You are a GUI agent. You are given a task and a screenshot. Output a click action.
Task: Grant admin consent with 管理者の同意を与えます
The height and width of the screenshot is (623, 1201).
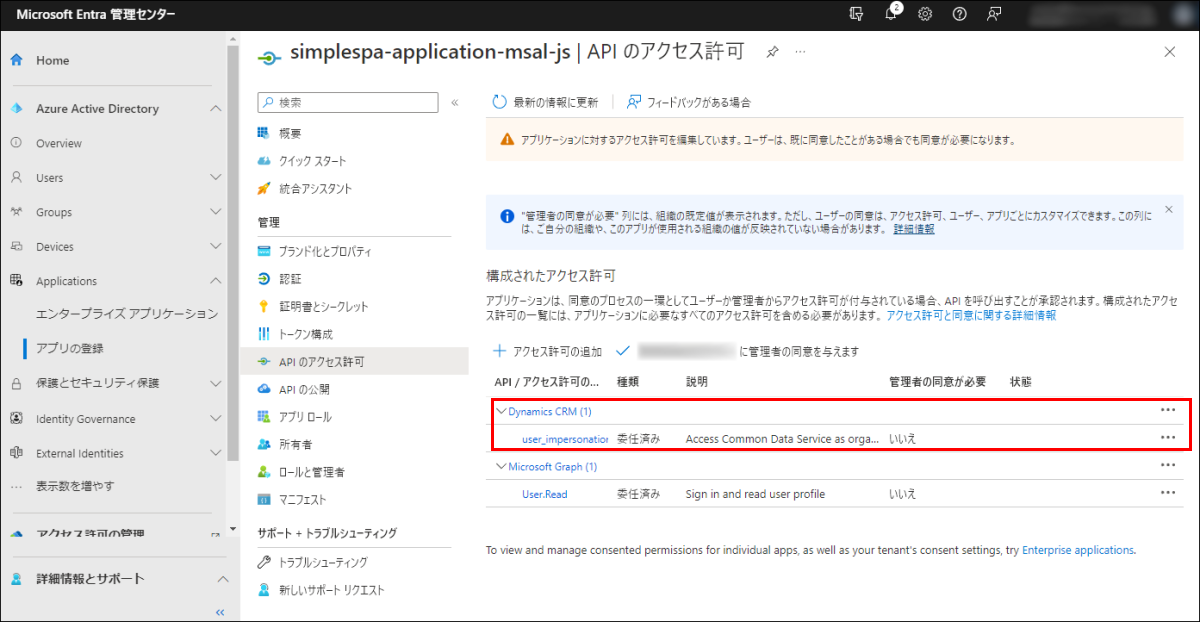(738, 351)
